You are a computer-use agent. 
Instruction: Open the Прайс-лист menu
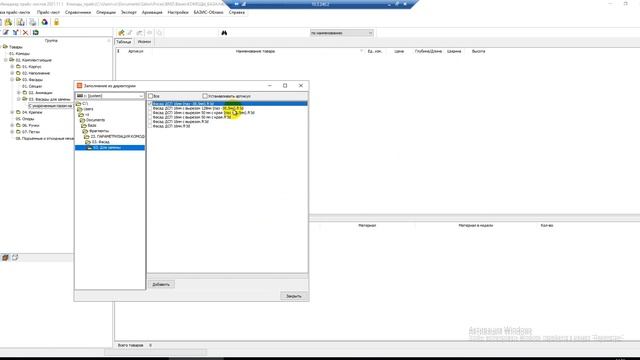pos(48,12)
